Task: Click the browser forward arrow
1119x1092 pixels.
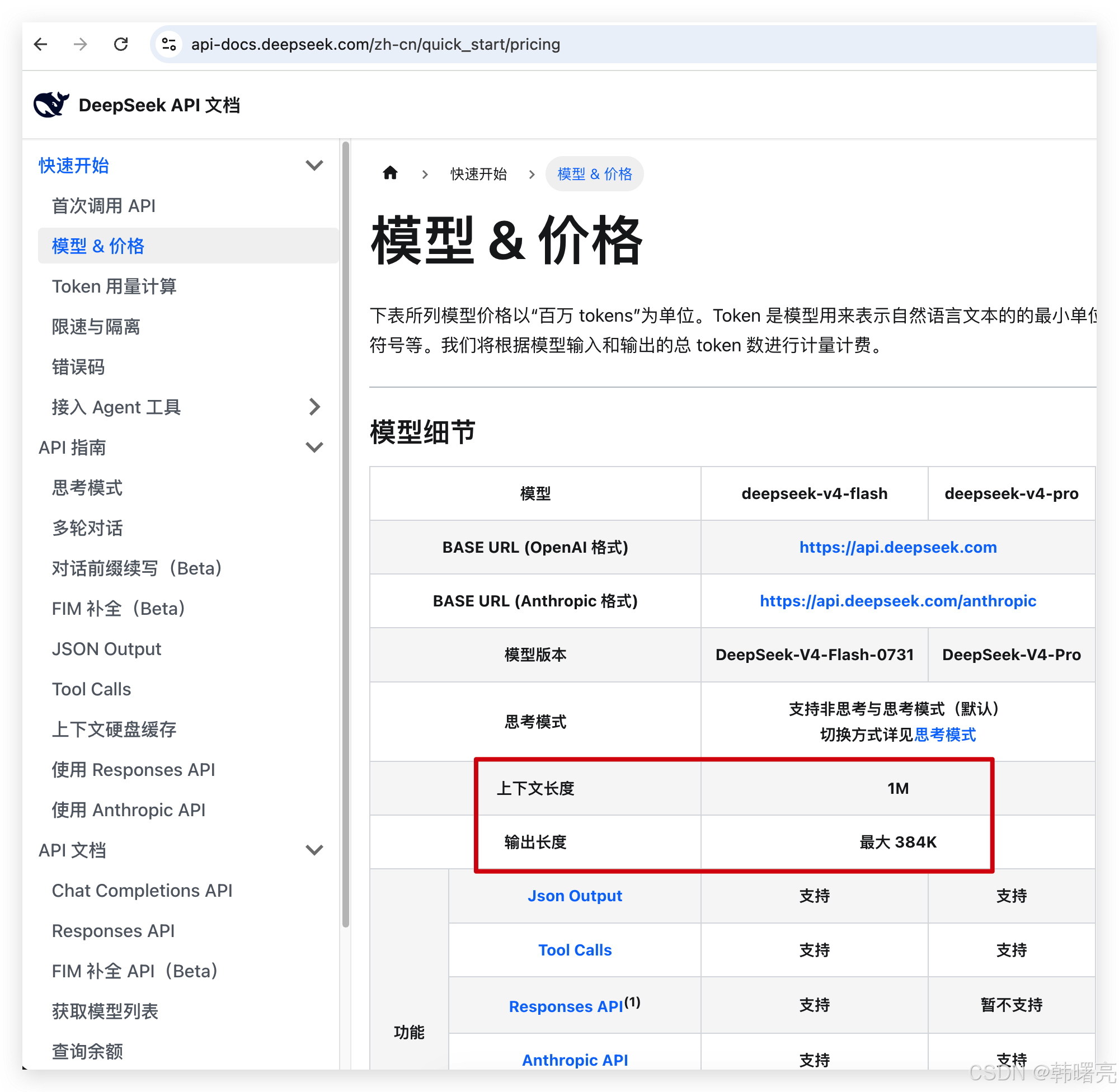Action: tap(81, 44)
